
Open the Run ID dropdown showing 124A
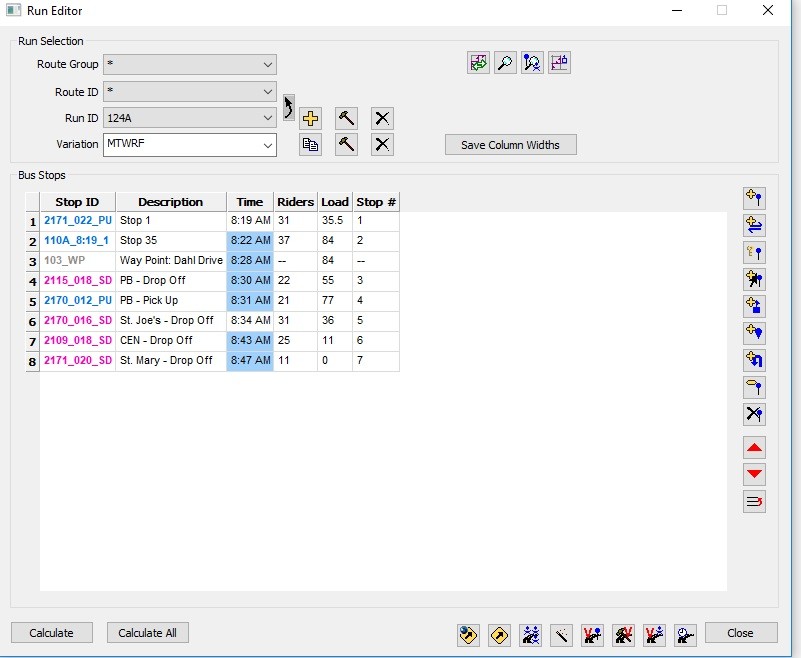(190, 118)
